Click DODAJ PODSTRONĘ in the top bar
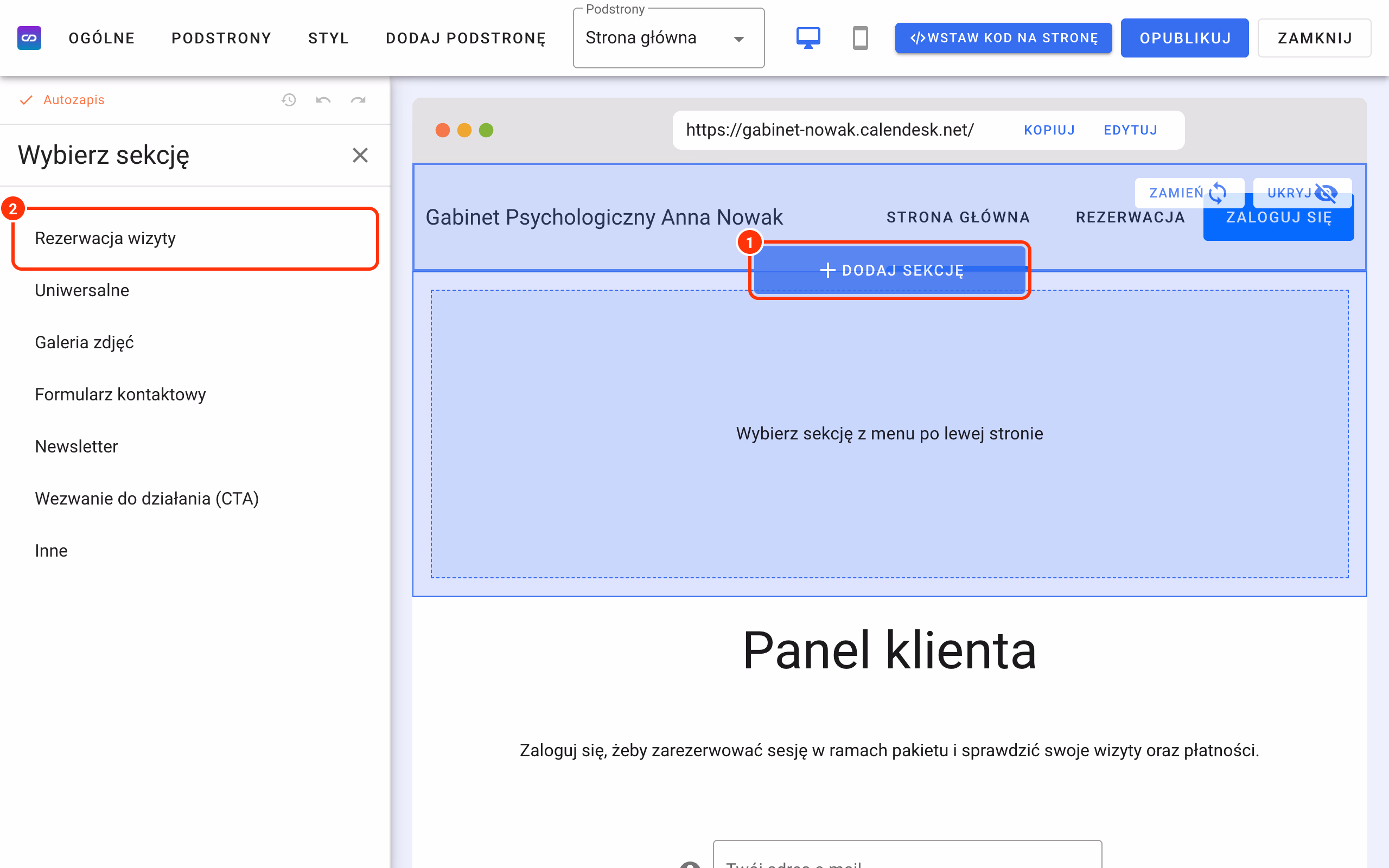1389x868 pixels. tap(466, 38)
